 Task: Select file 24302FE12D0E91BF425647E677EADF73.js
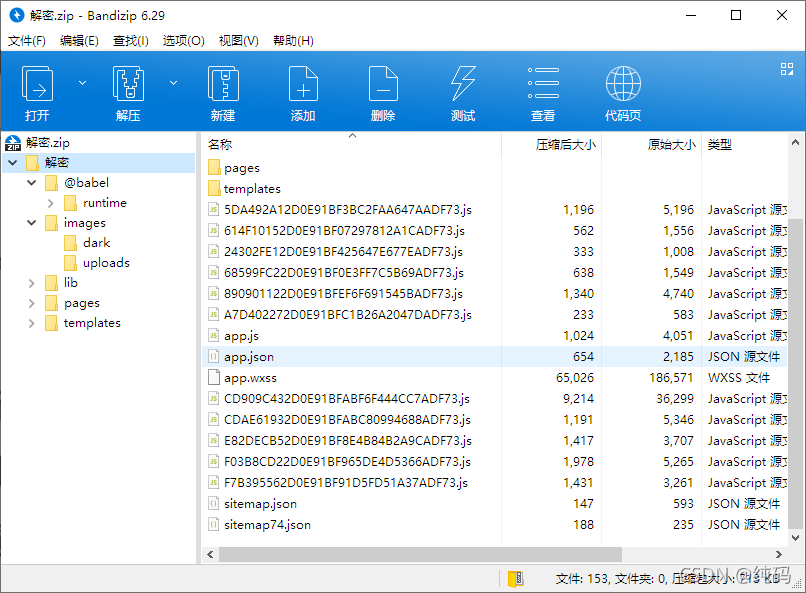pyautogui.click(x=494, y=252)
